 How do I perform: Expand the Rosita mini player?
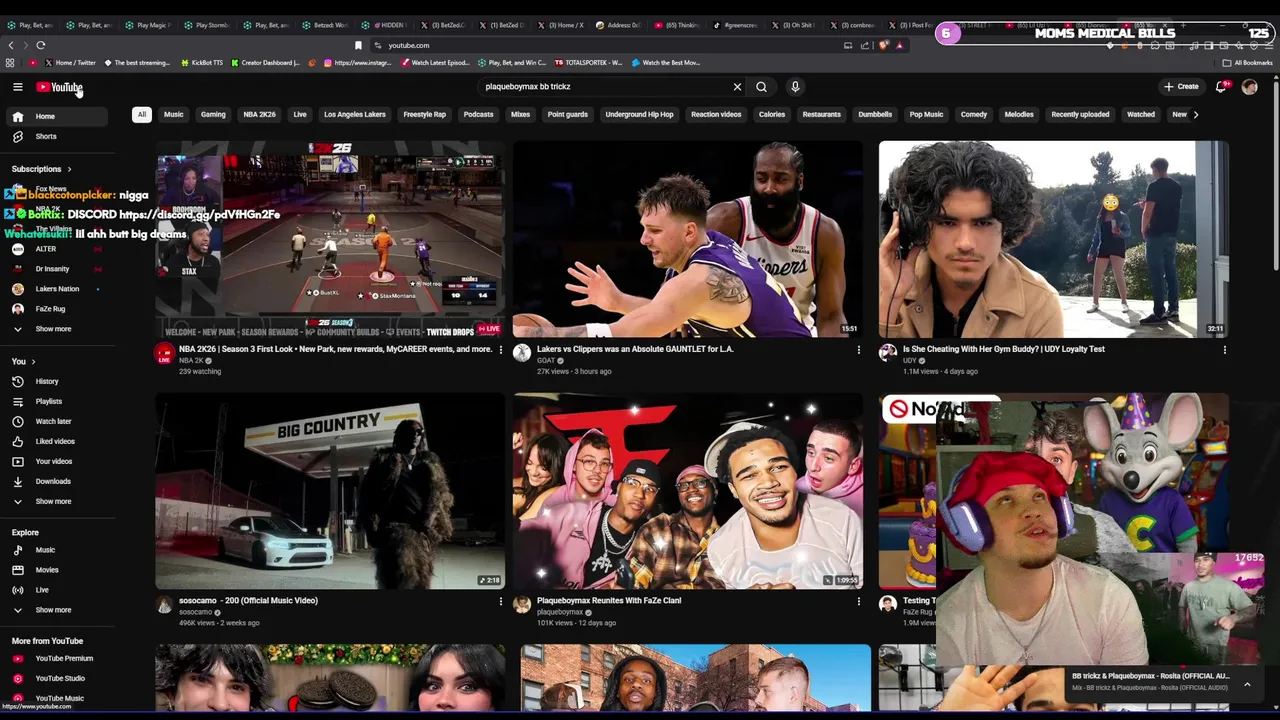tap(1247, 684)
